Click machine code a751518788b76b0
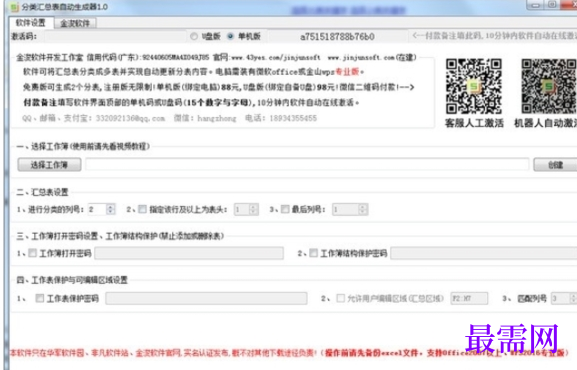The width and height of the screenshot is (577, 370). [337, 36]
